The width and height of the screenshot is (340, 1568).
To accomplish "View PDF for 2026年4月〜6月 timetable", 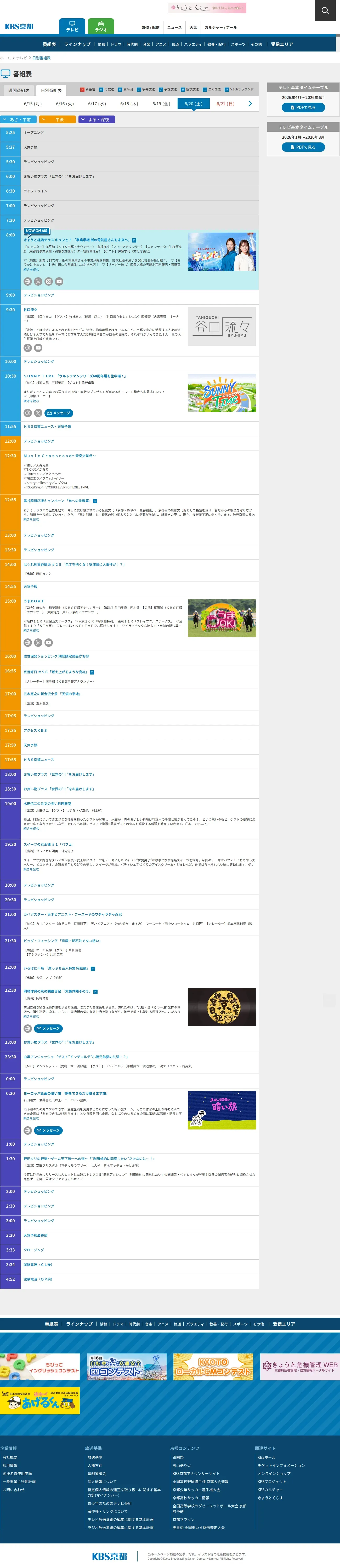I will click(303, 107).
